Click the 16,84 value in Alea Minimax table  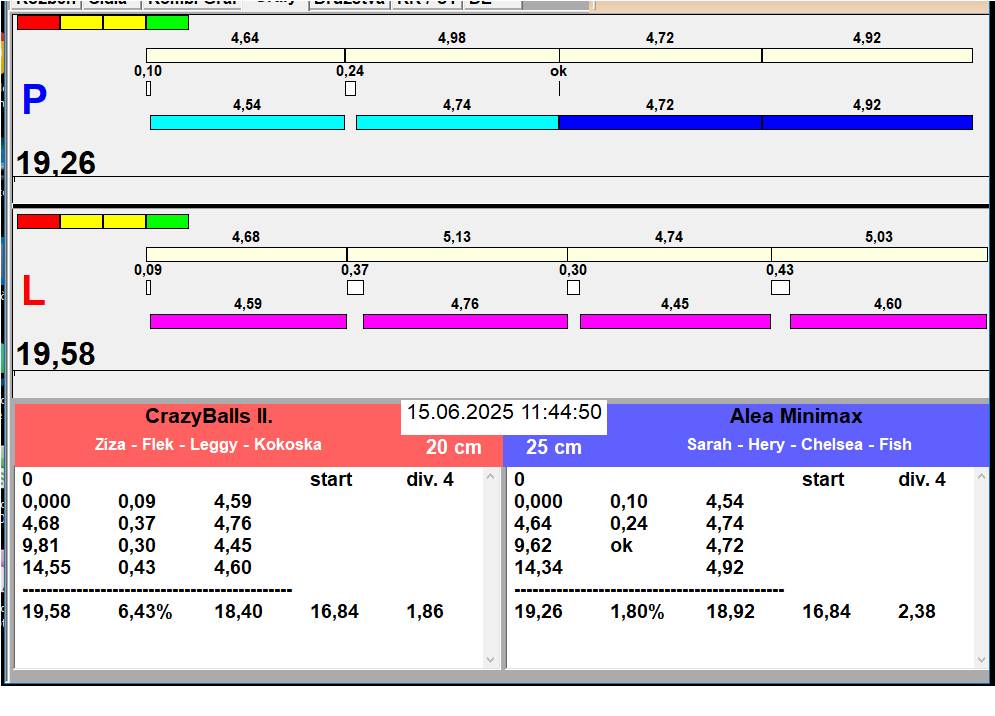826,611
